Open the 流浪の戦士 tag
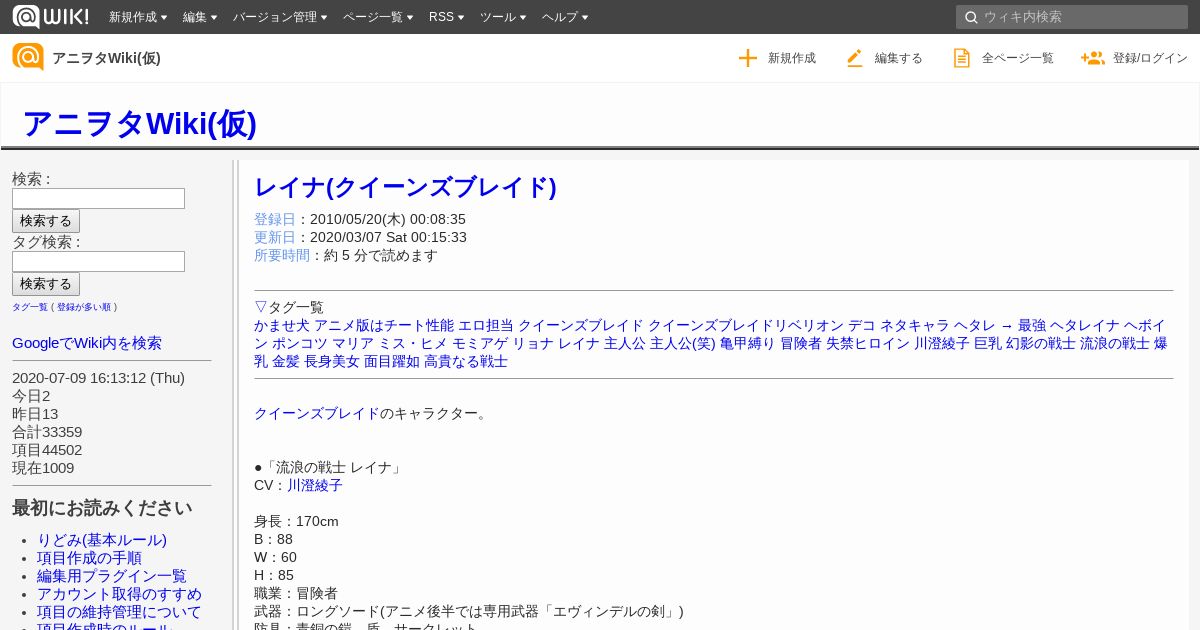Viewport: 1200px width, 630px height. click(1115, 343)
